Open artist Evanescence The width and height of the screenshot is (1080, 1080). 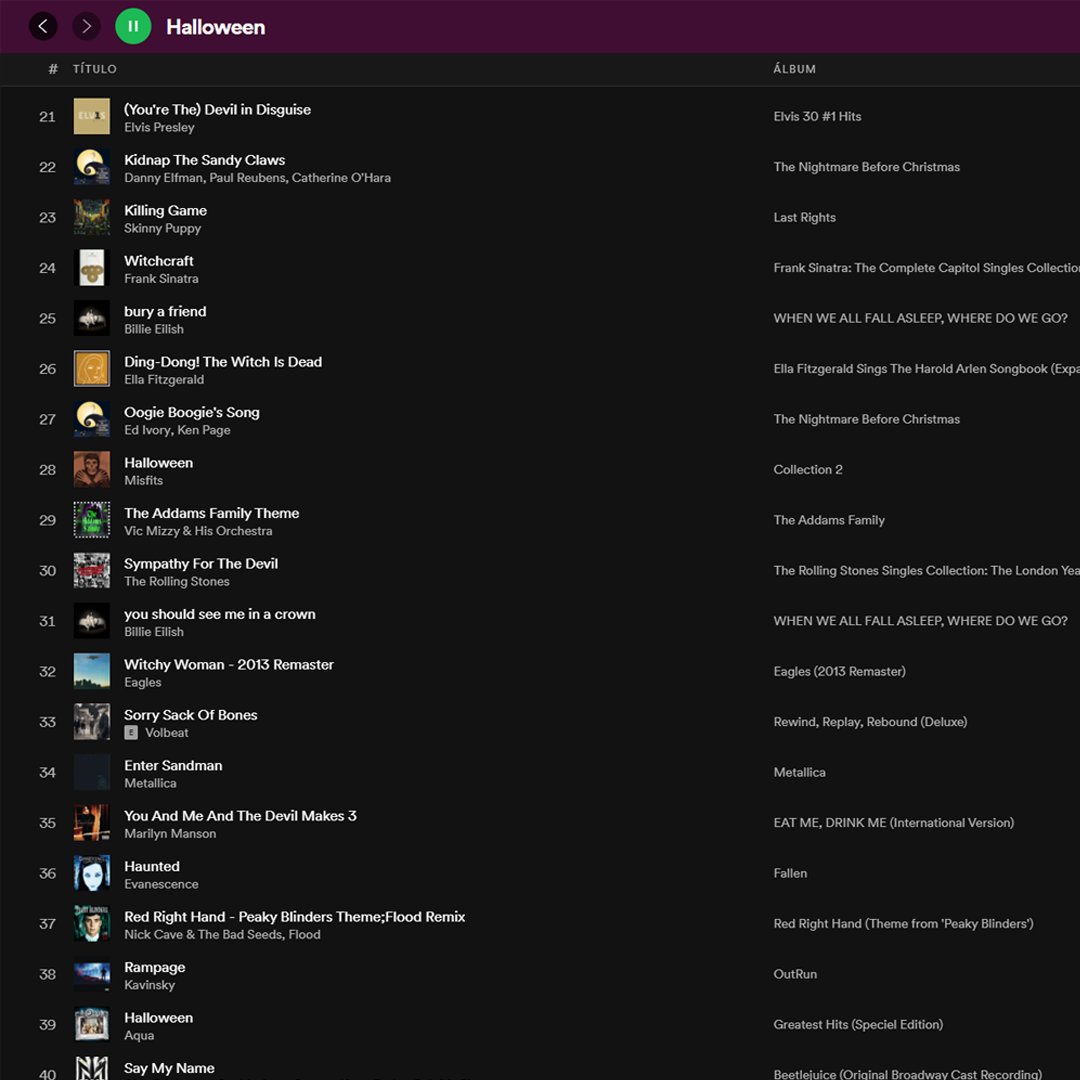point(161,884)
